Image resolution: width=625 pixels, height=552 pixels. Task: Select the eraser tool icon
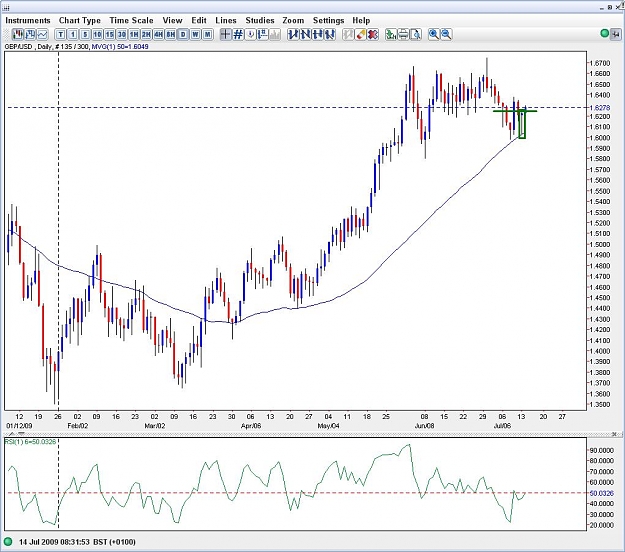pyautogui.click(x=360, y=34)
